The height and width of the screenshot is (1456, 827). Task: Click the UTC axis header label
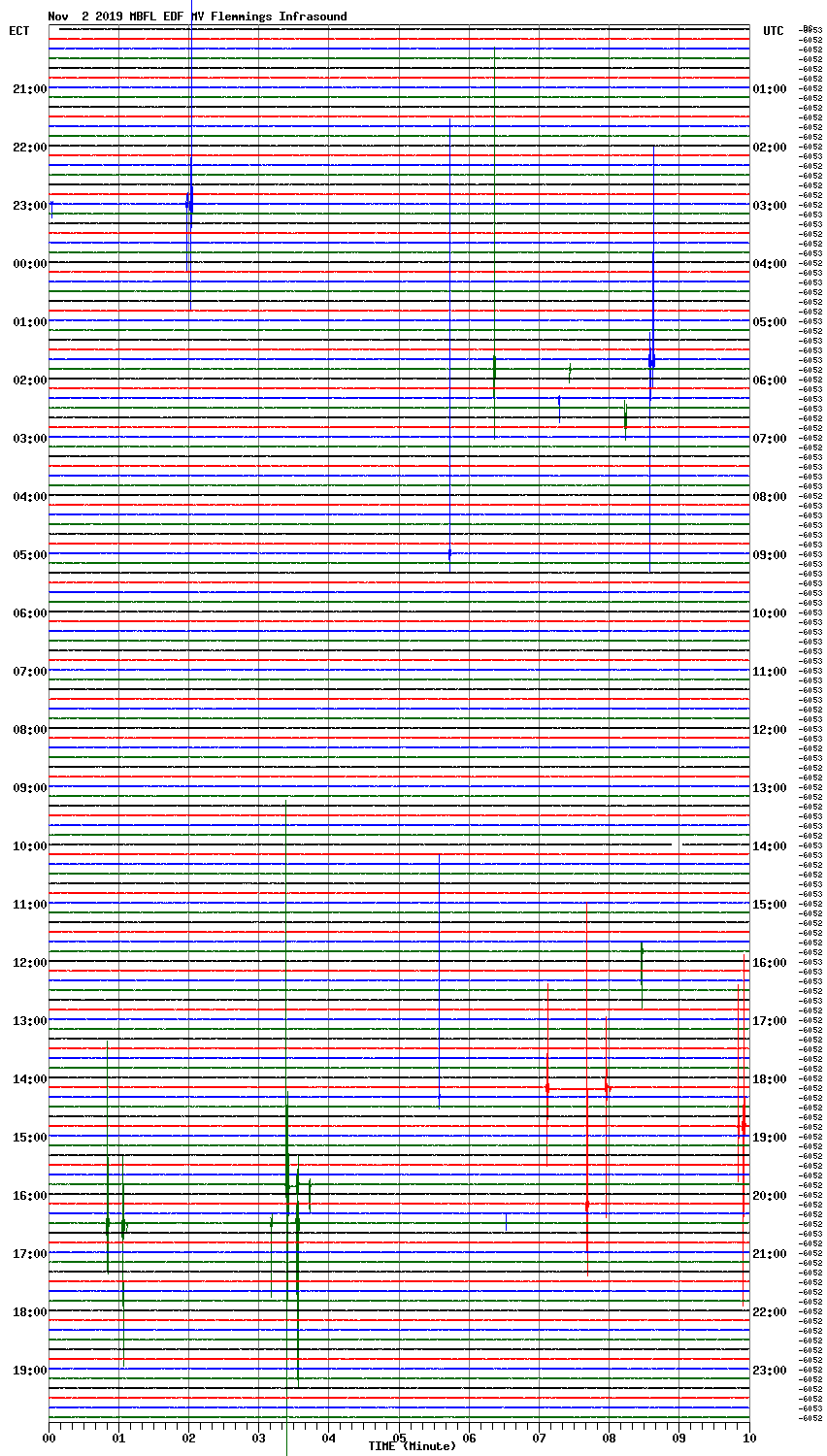click(773, 31)
